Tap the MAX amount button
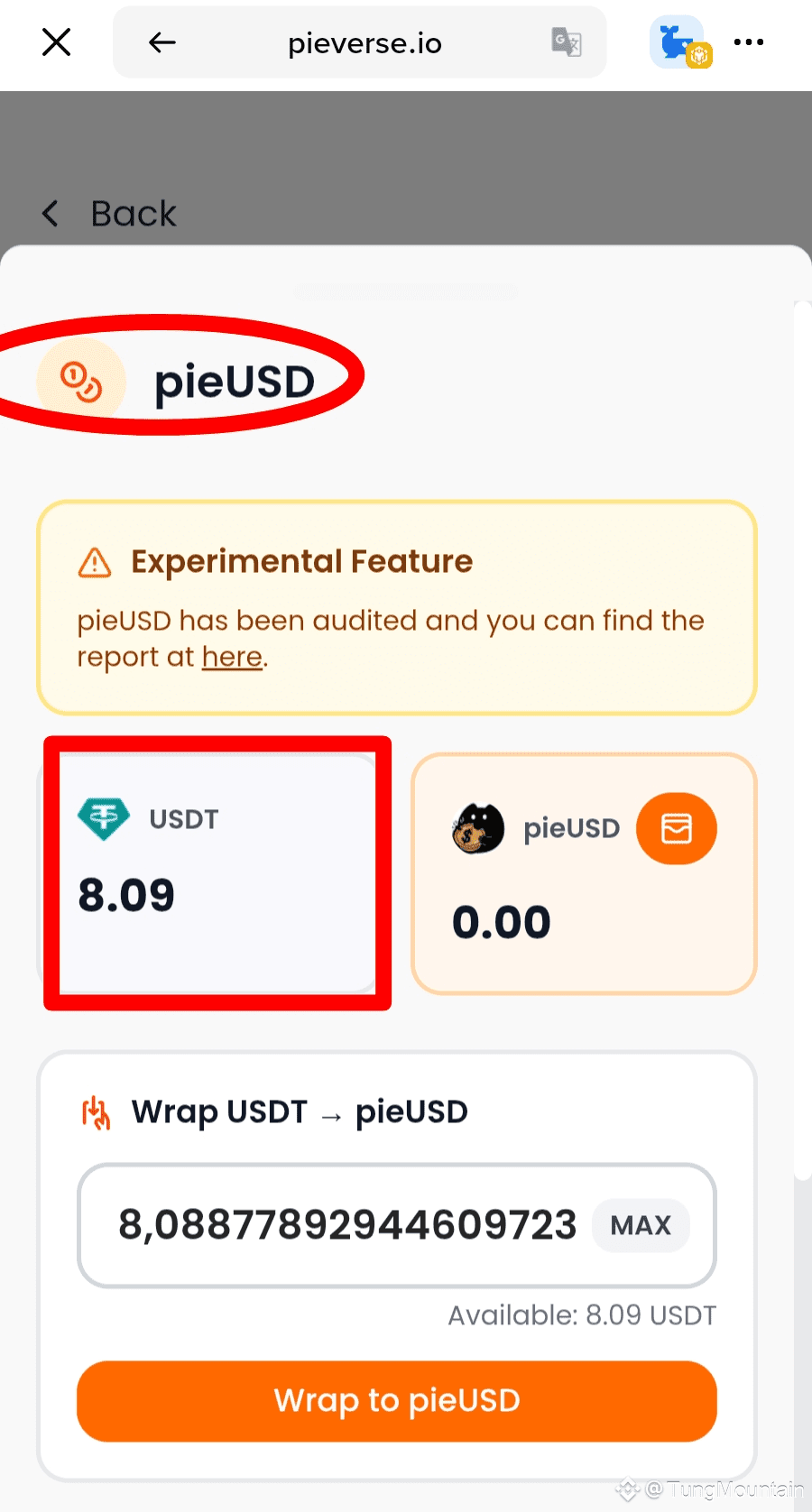812x1512 pixels. click(x=641, y=1225)
